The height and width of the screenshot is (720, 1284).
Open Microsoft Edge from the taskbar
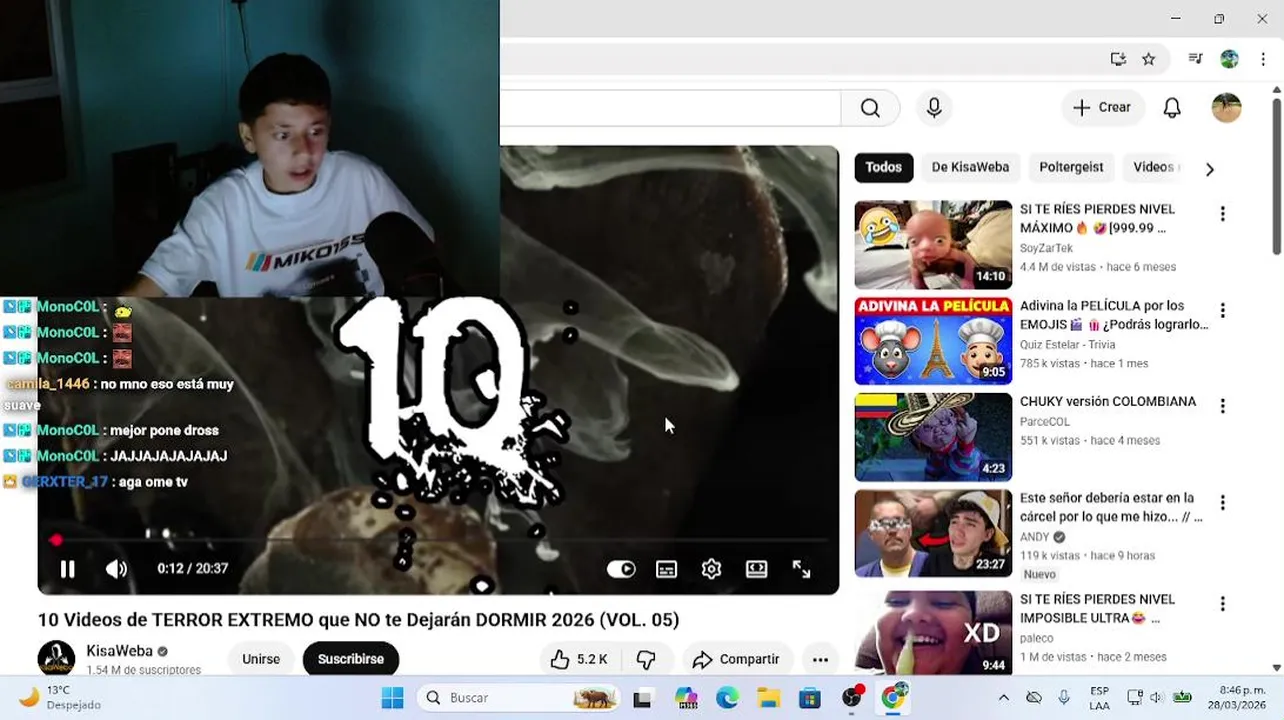pyautogui.click(x=727, y=698)
